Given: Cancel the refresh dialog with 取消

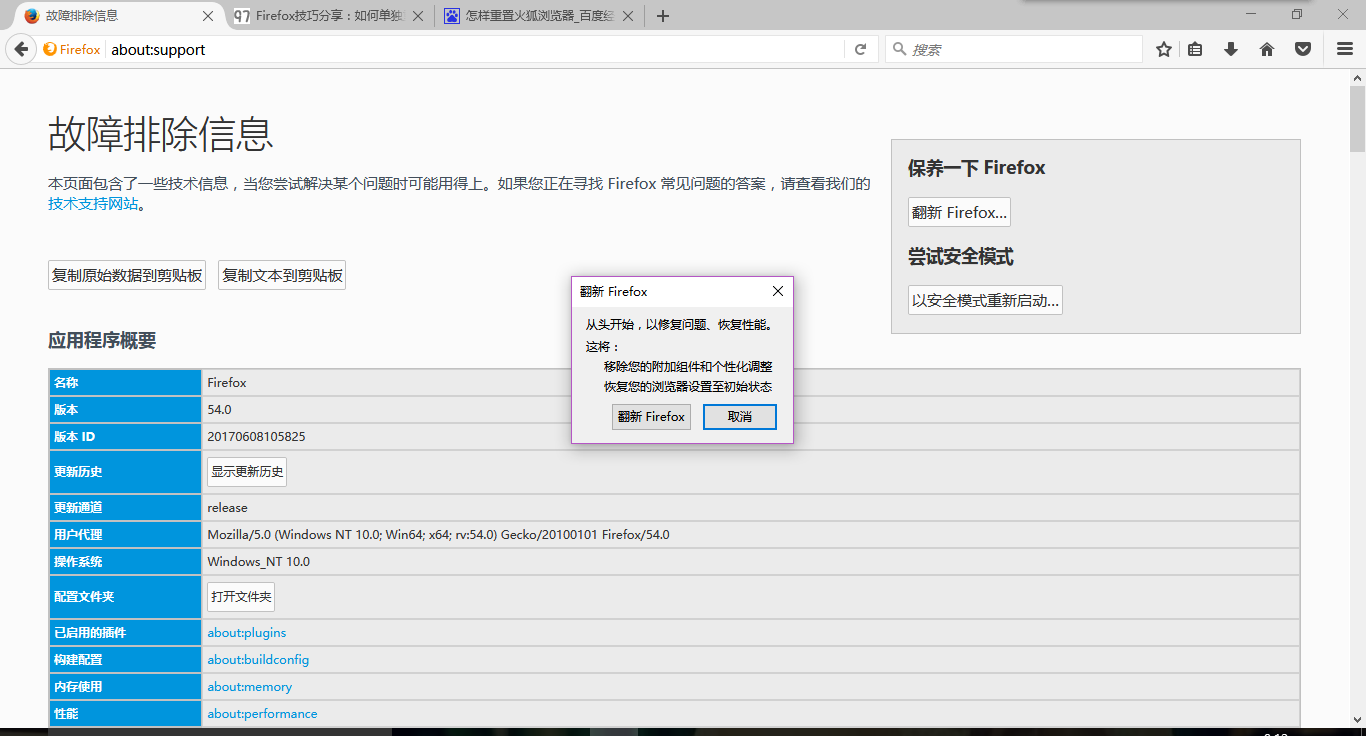Looking at the screenshot, I should click(x=739, y=416).
